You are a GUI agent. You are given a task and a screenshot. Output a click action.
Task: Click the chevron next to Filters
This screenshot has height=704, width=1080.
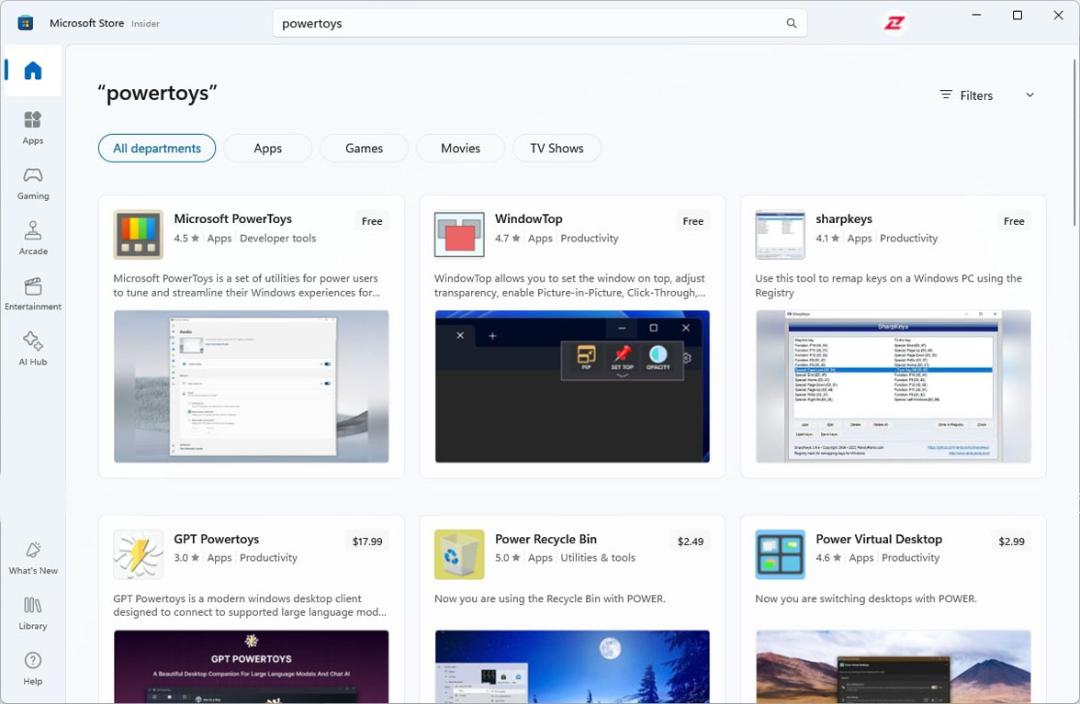coord(1030,95)
